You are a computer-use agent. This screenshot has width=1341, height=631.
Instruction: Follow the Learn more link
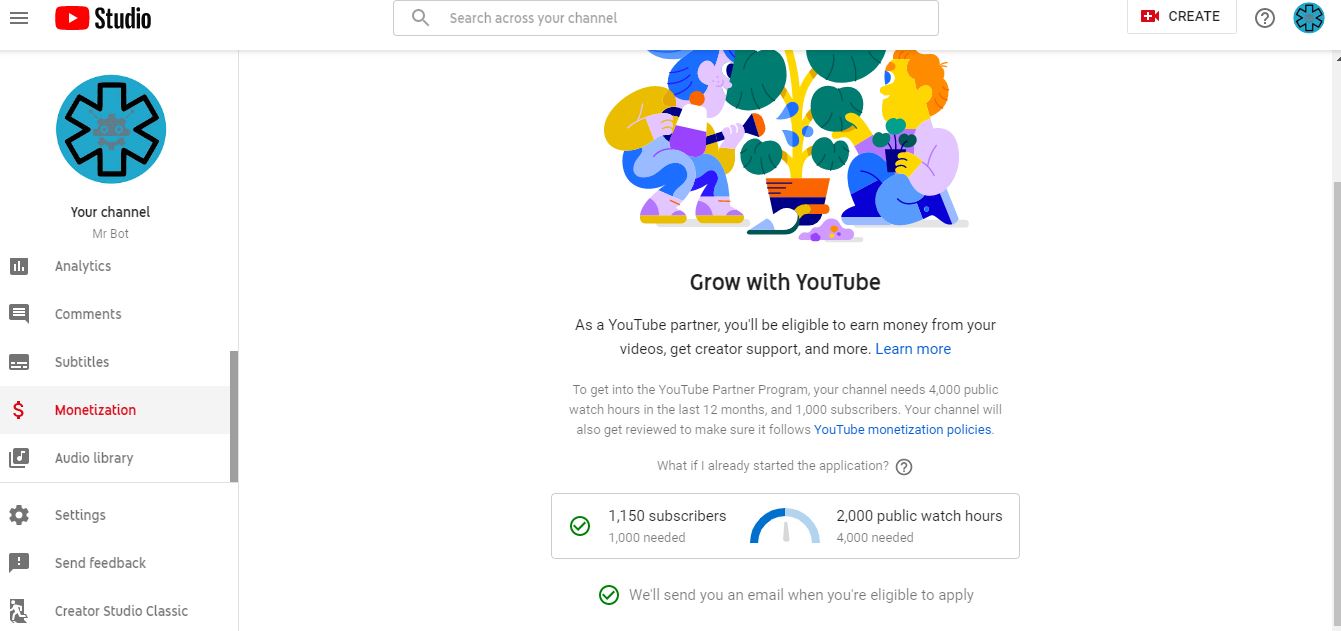point(913,349)
